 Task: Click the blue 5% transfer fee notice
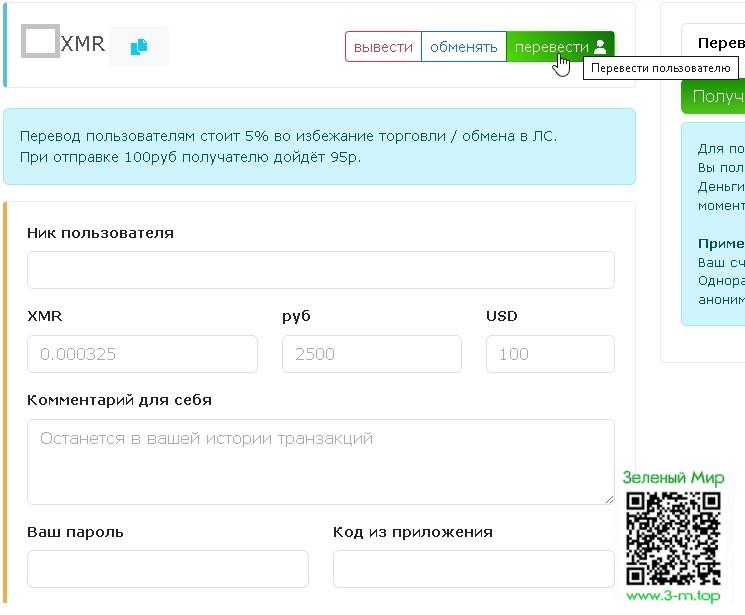pos(319,146)
